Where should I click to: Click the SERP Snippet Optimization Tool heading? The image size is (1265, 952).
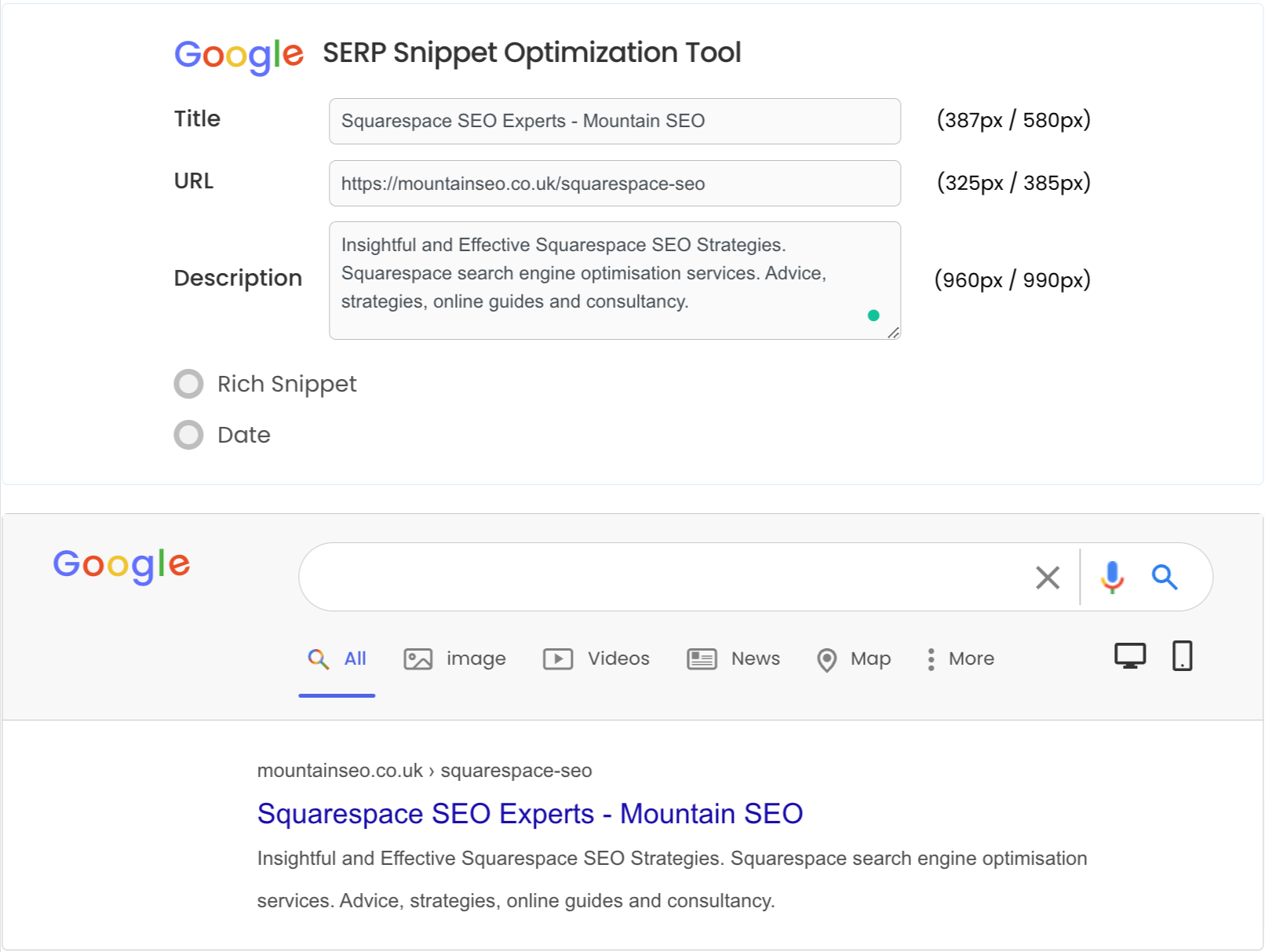pos(532,53)
